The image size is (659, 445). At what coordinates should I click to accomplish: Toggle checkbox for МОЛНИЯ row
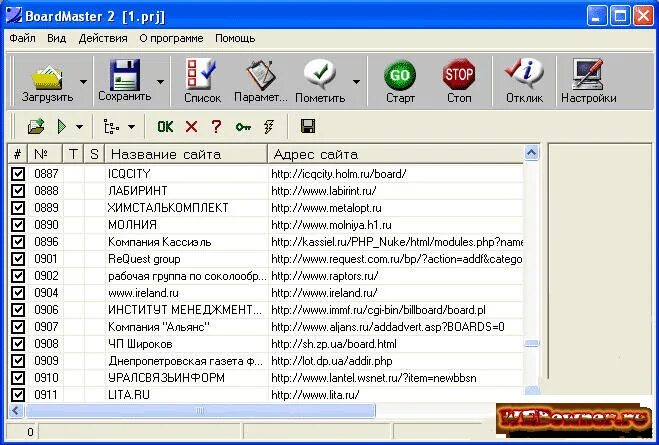point(18,225)
